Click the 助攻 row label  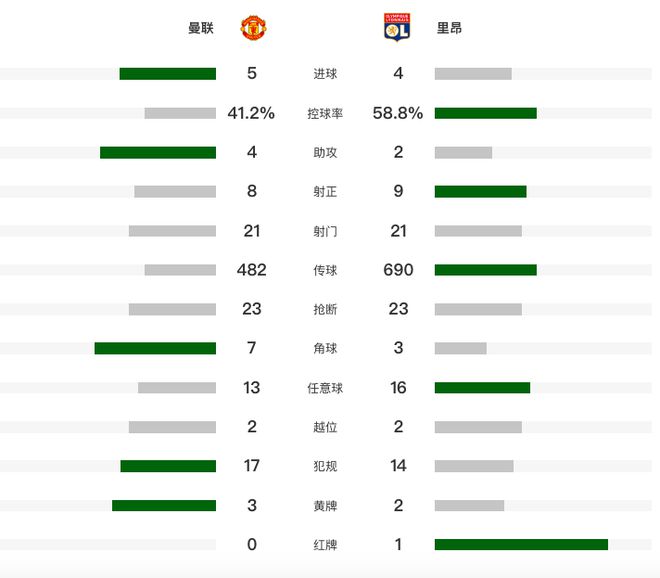tap(325, 153)
